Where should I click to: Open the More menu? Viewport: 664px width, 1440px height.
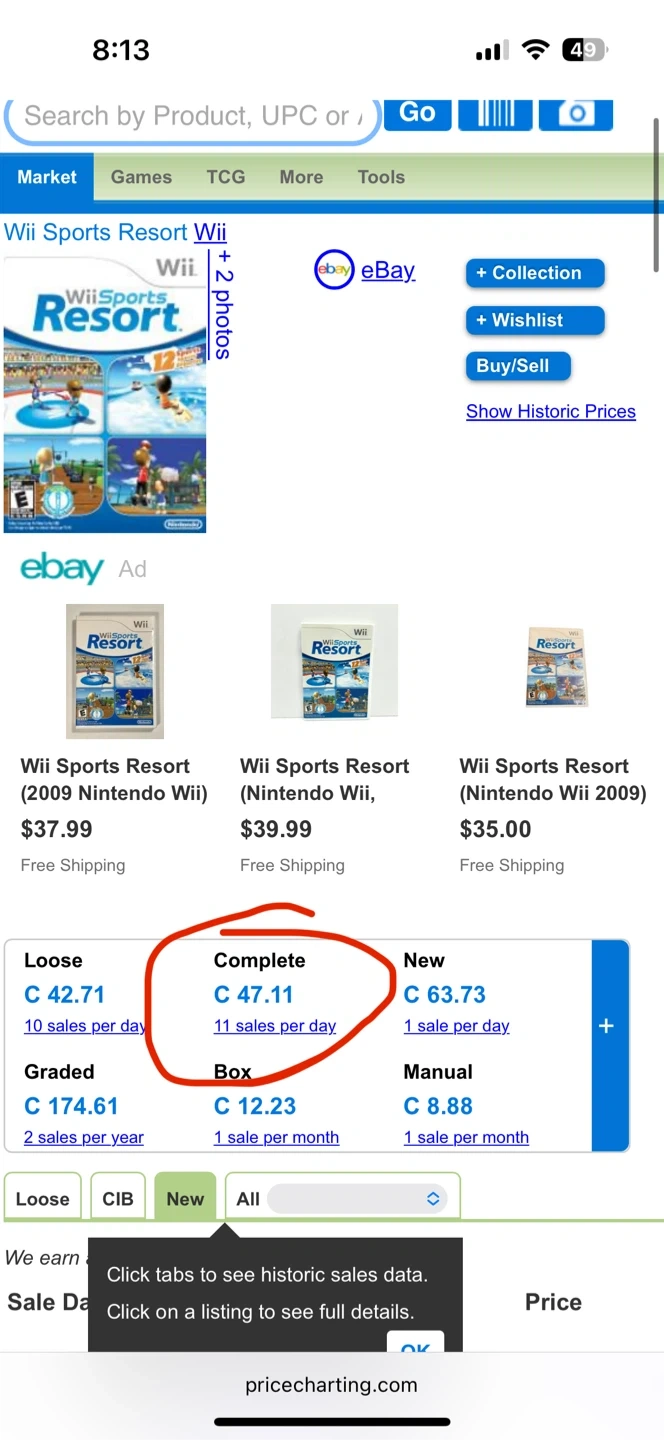pyautogui.click(x=301, y=177)
